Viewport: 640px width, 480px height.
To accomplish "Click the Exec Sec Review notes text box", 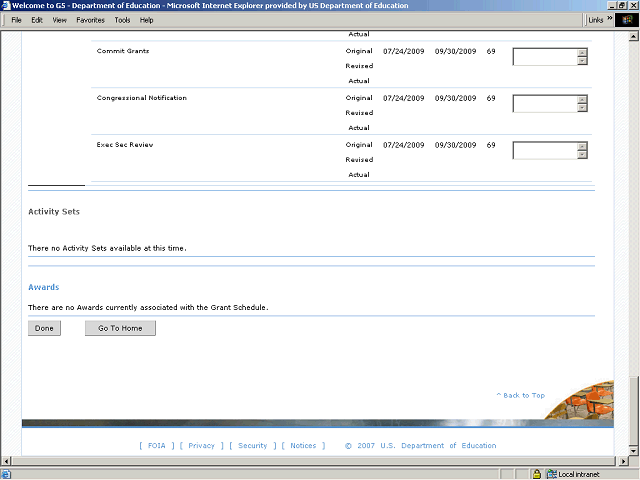I will coord(545,151).
